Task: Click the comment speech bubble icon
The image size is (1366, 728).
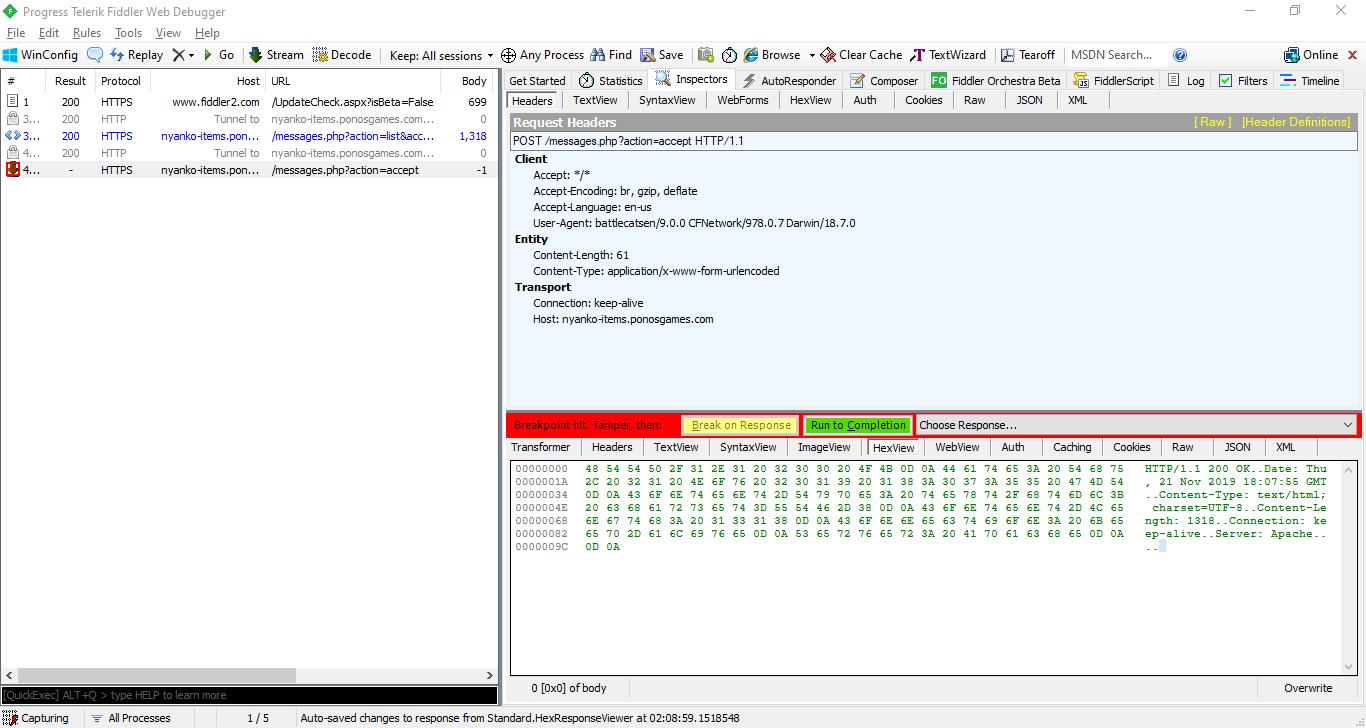Action: [x=95, y=55]
